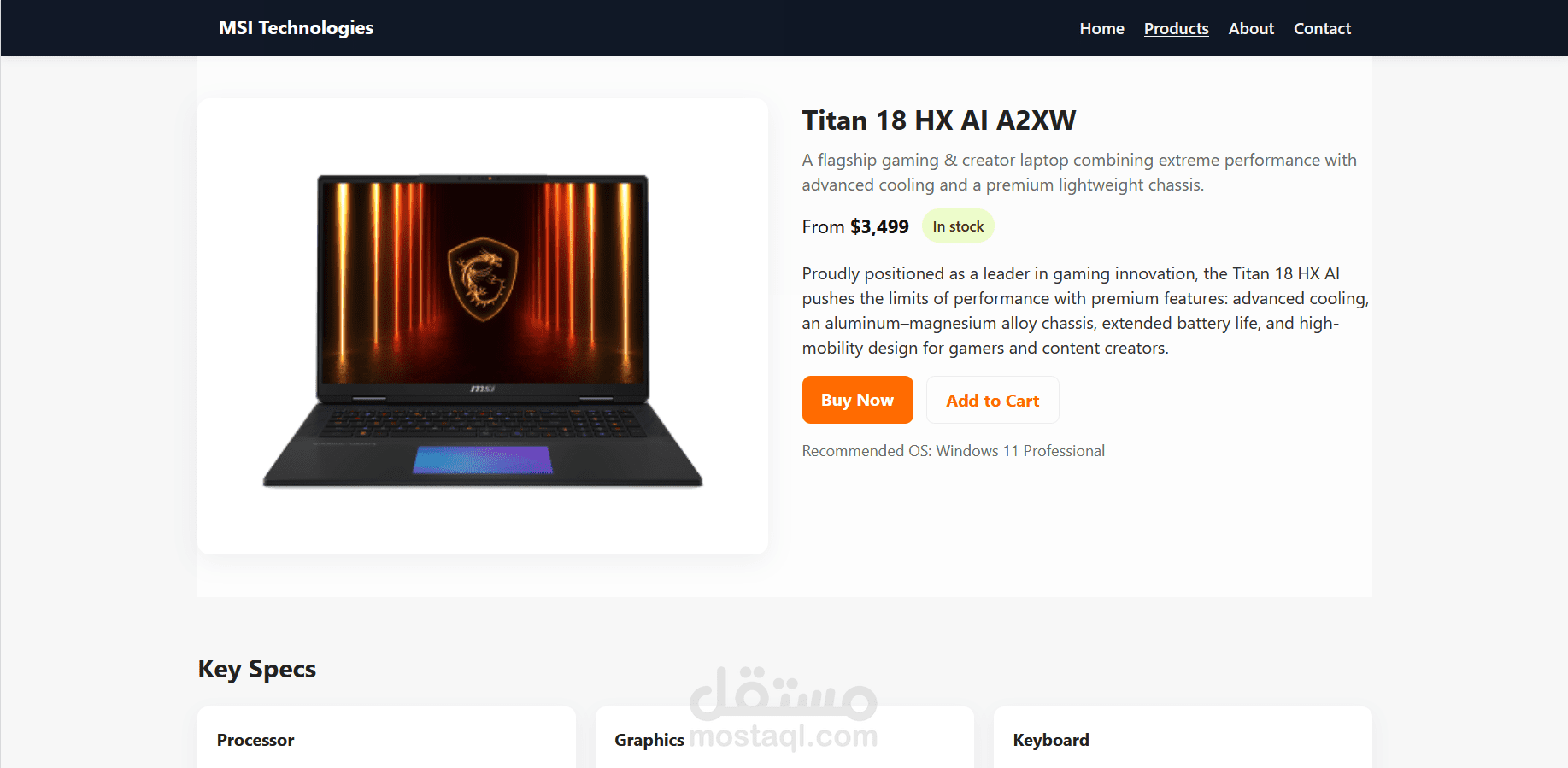Add the laptop to cart
Screen dimensions: 1568x768
992,400
